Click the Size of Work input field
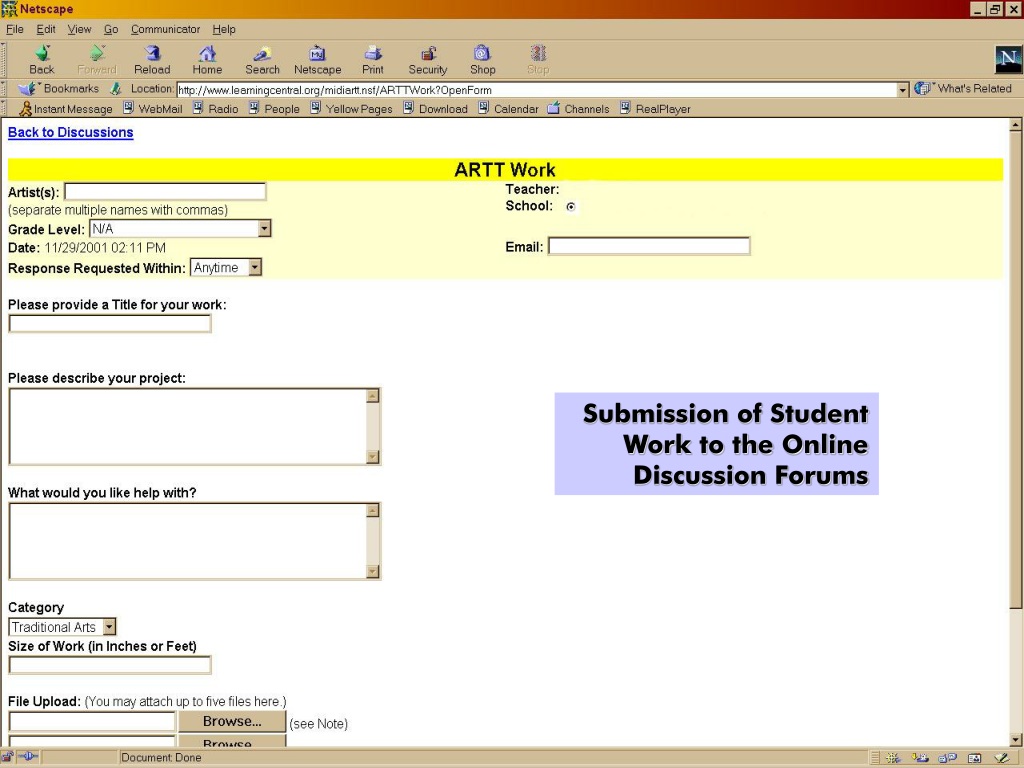 [x=110, y=665]
